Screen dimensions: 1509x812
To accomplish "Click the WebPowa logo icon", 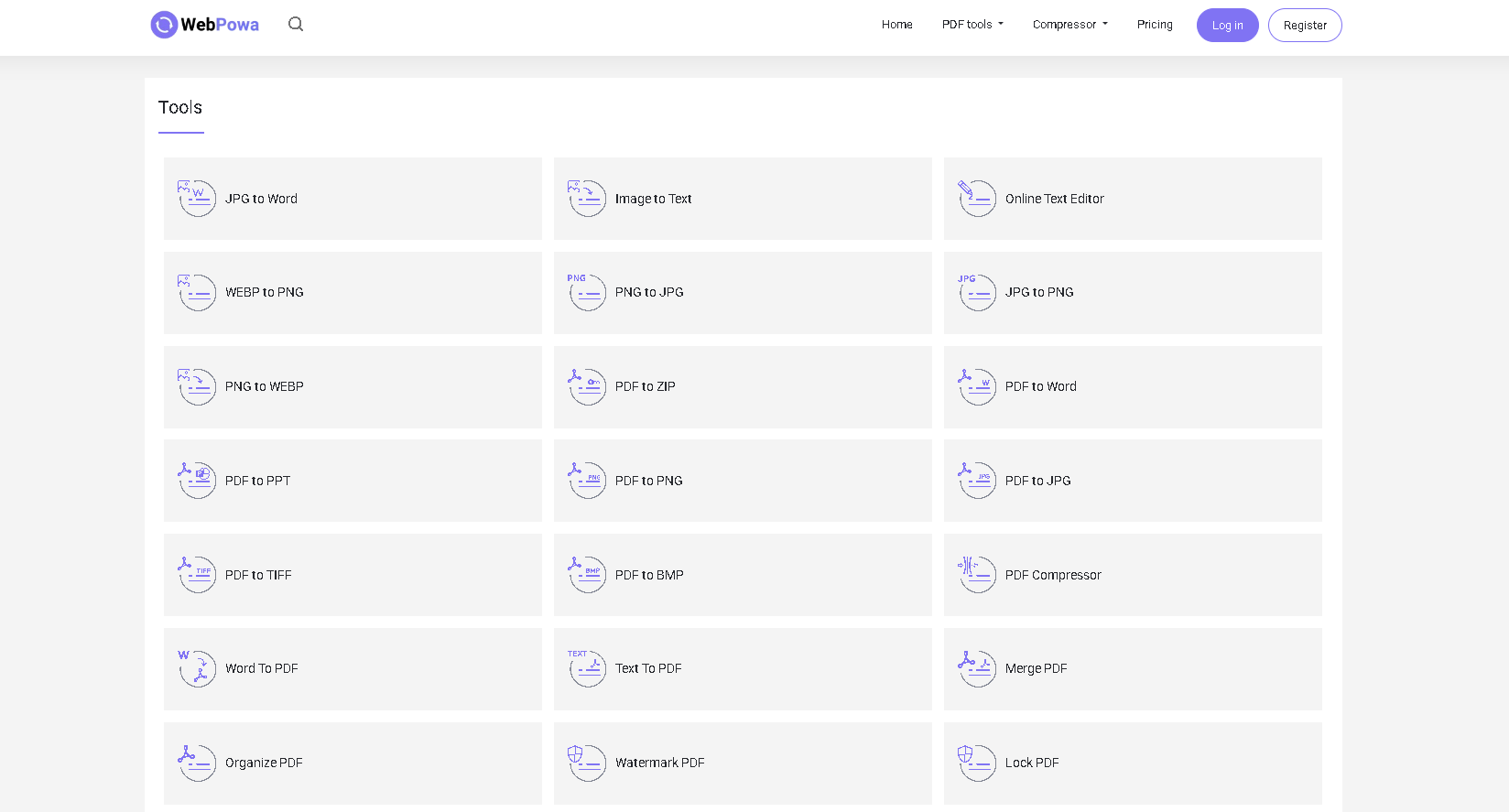I will tap(164, 25).
